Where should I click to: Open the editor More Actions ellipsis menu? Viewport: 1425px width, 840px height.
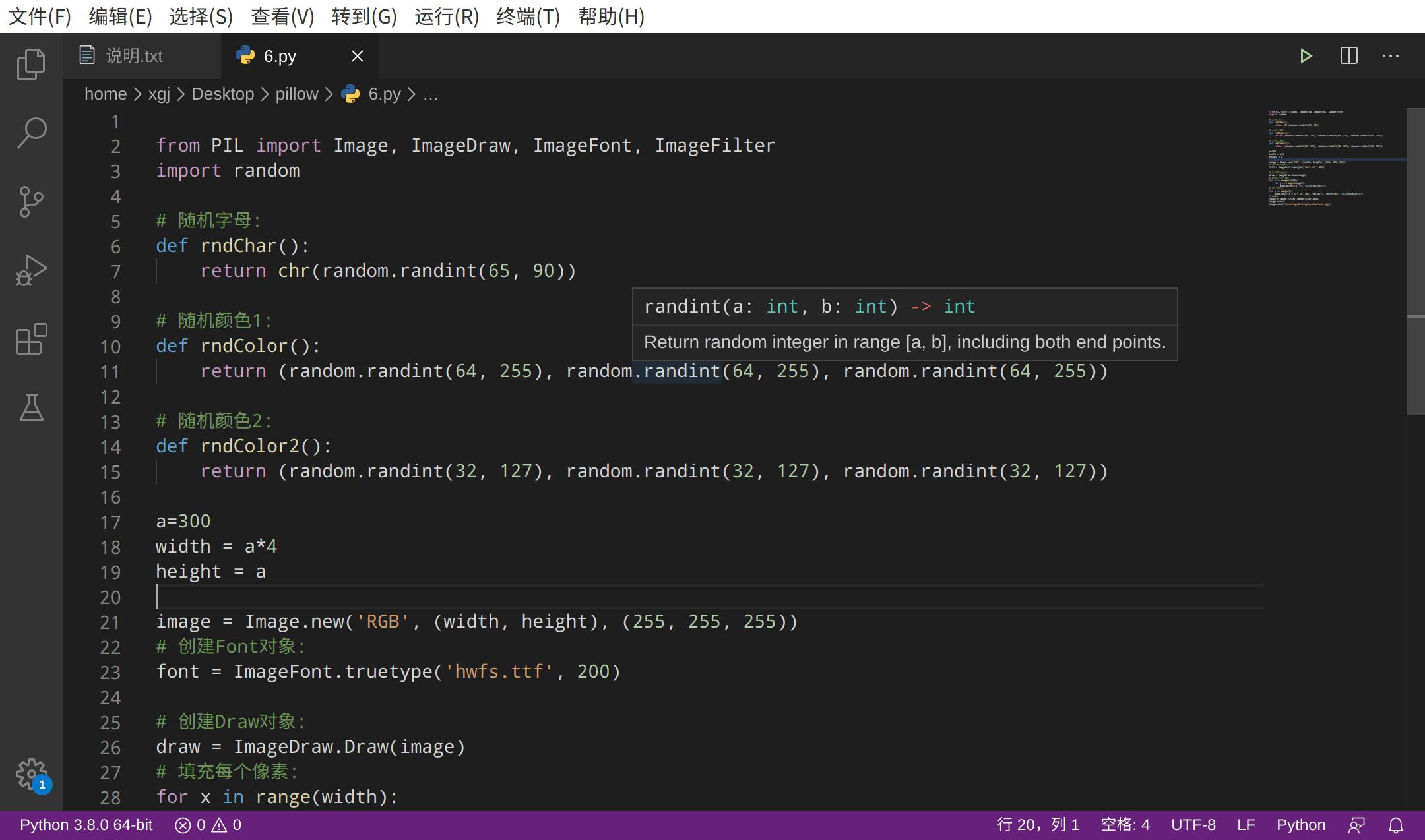pos(1391,56)
